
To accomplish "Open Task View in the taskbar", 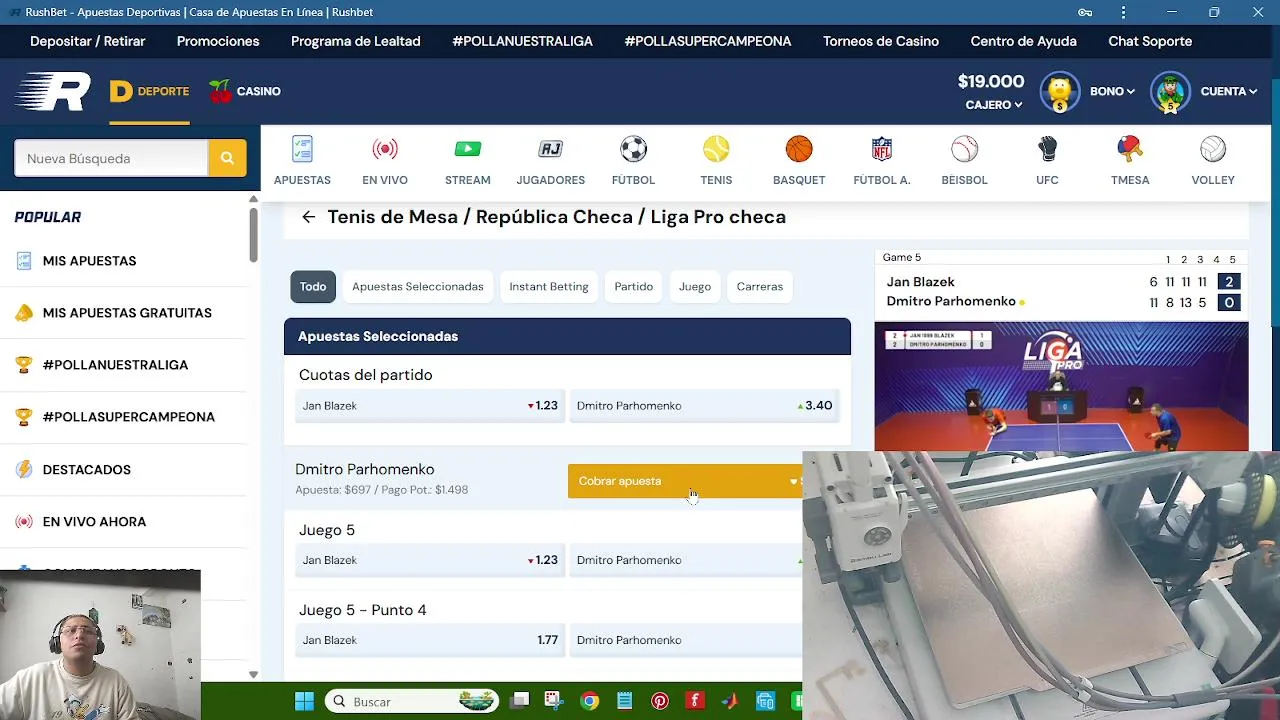I will pos(519,701).
